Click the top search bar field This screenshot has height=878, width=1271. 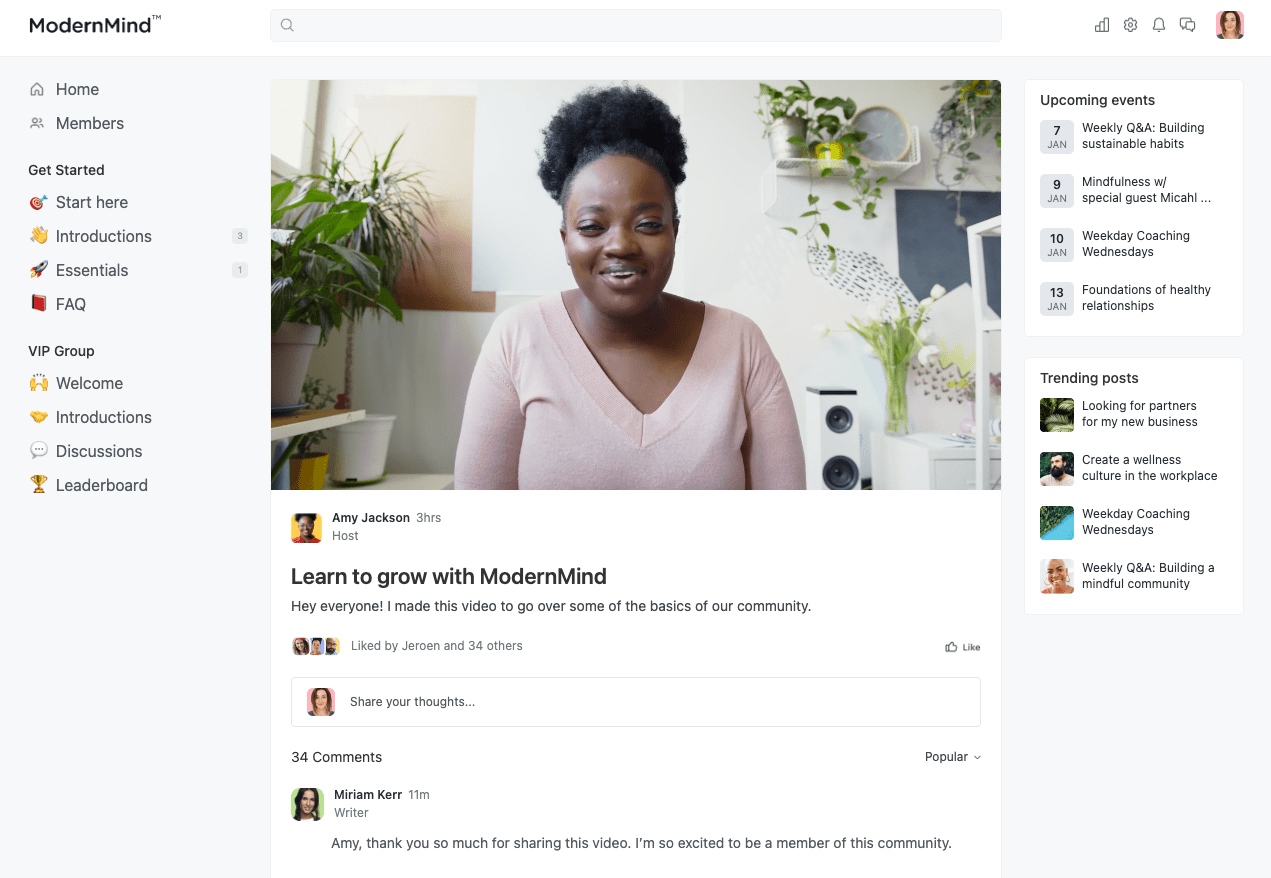(x=636, y=25)
